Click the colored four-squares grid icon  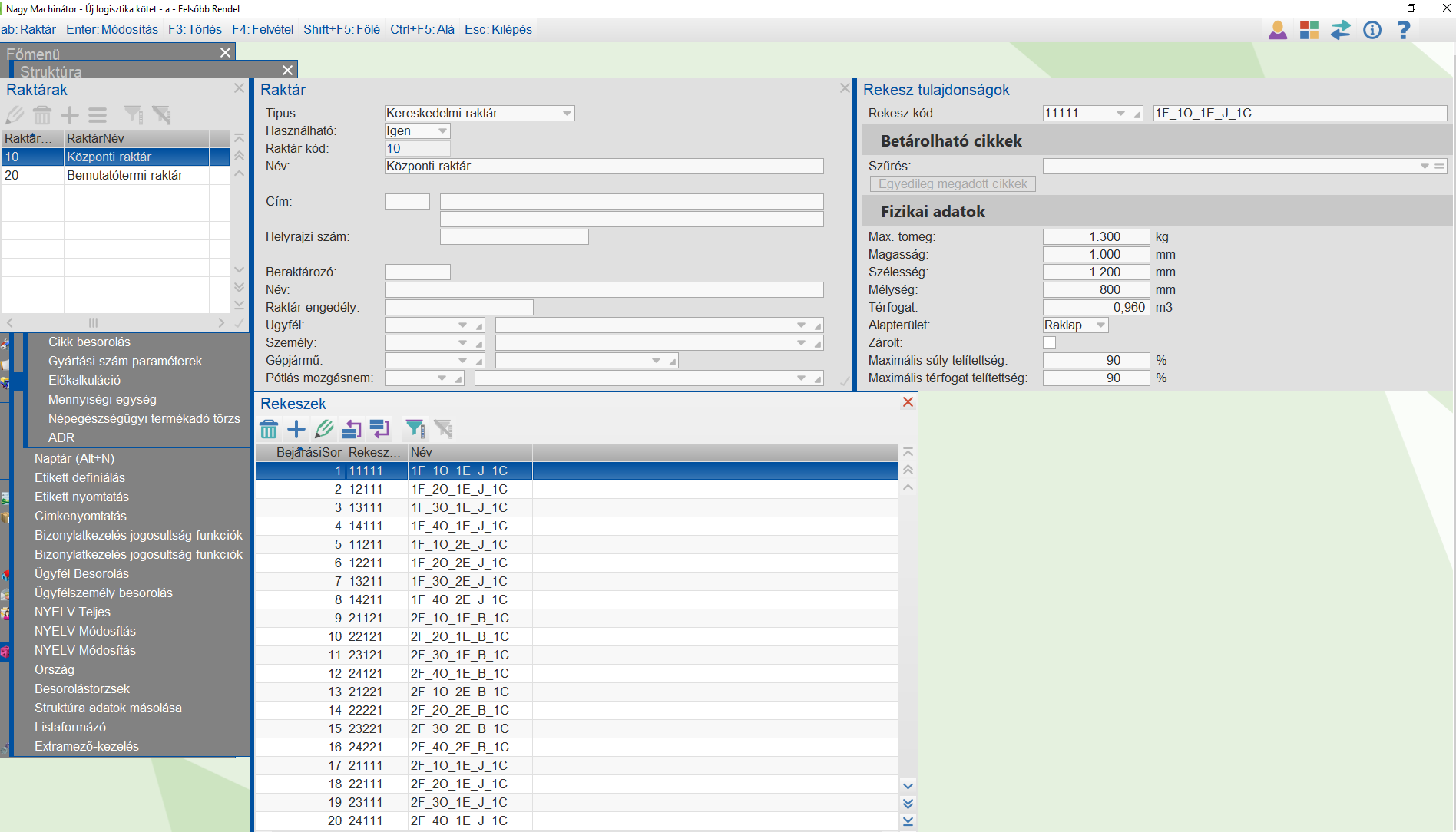pyautogui.click(x=1309, y=31)
